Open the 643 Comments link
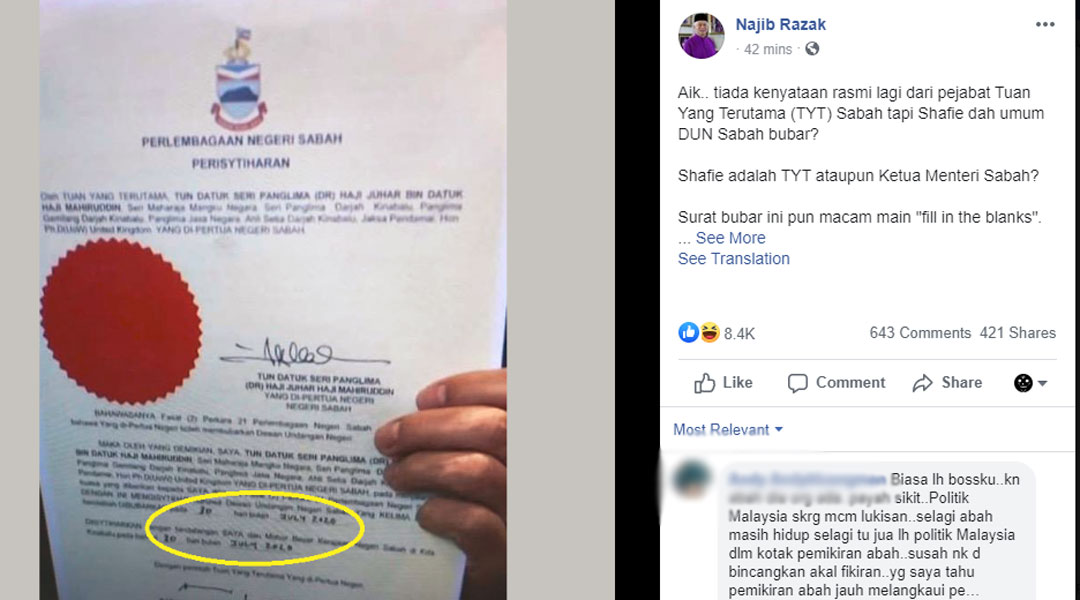 (x=920, y=333)
